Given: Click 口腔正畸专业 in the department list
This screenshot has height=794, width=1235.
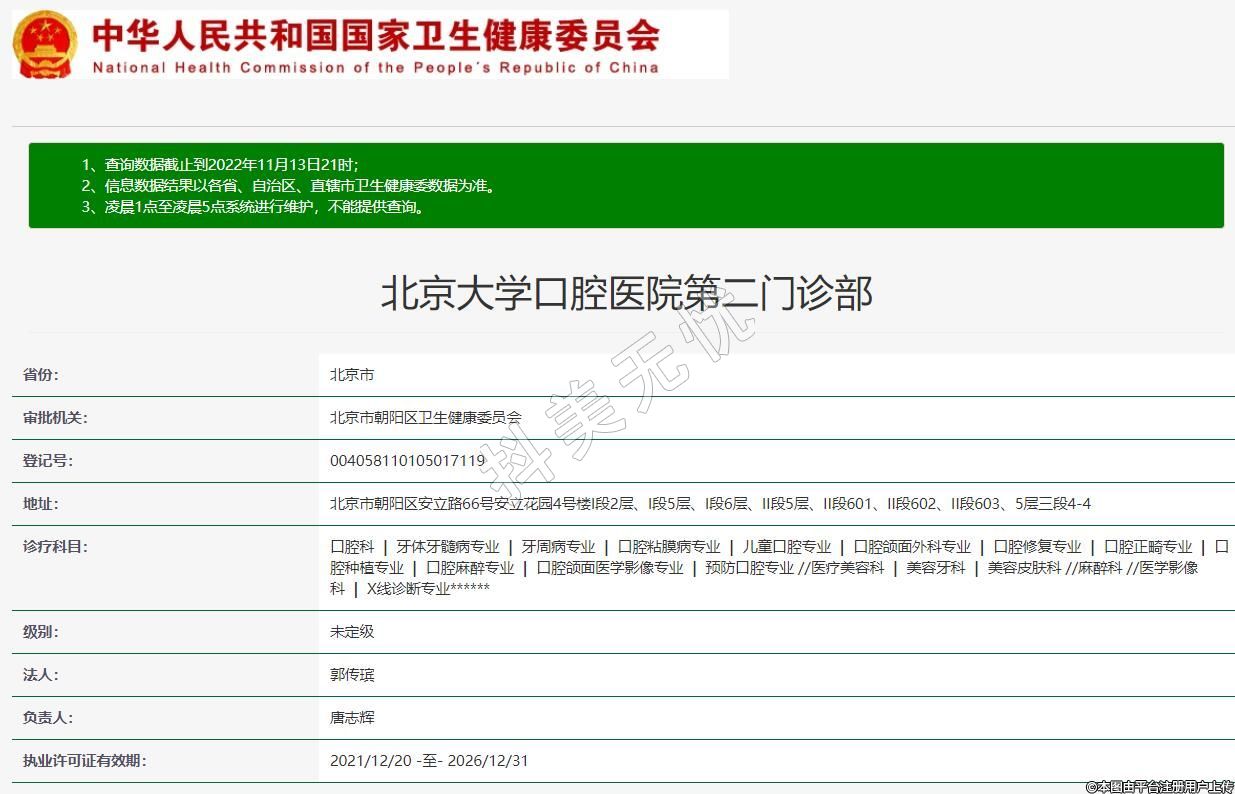Looking at the screenshot, I should (x=1148, y=547).
